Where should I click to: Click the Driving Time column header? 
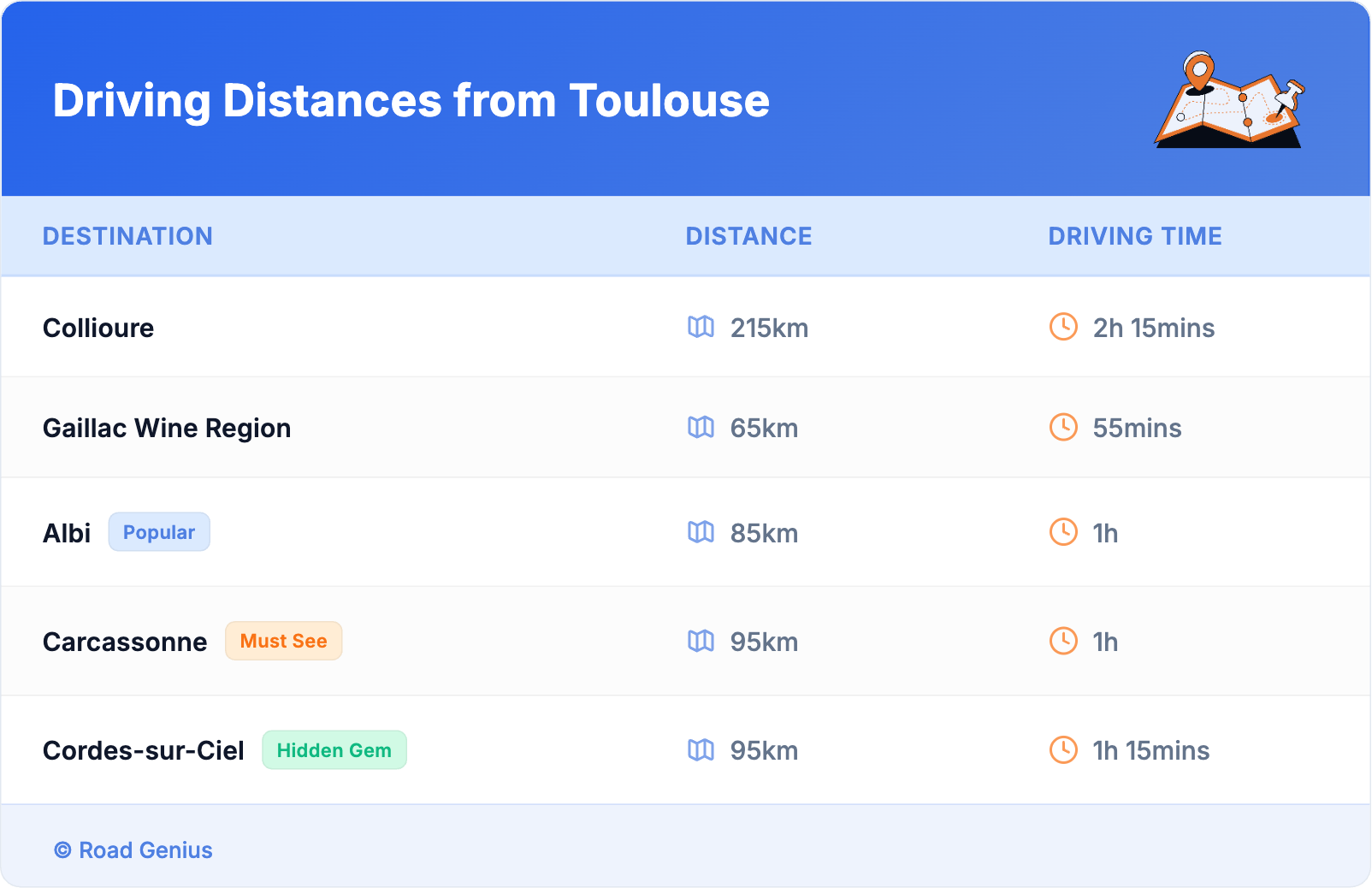(1134, 236)
